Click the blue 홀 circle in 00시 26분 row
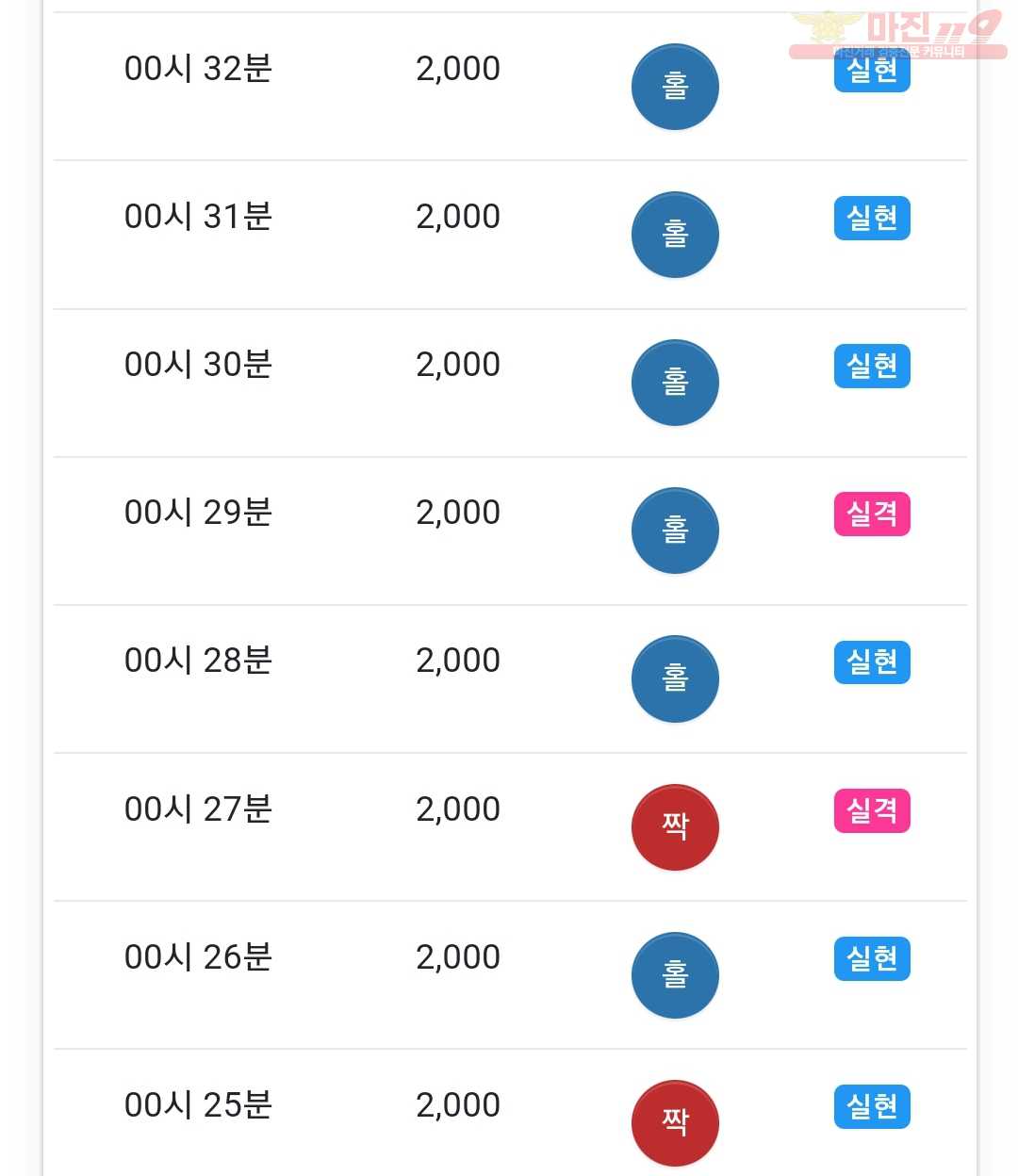Viewport: 1018px width, 1176px height. (675, 975)
